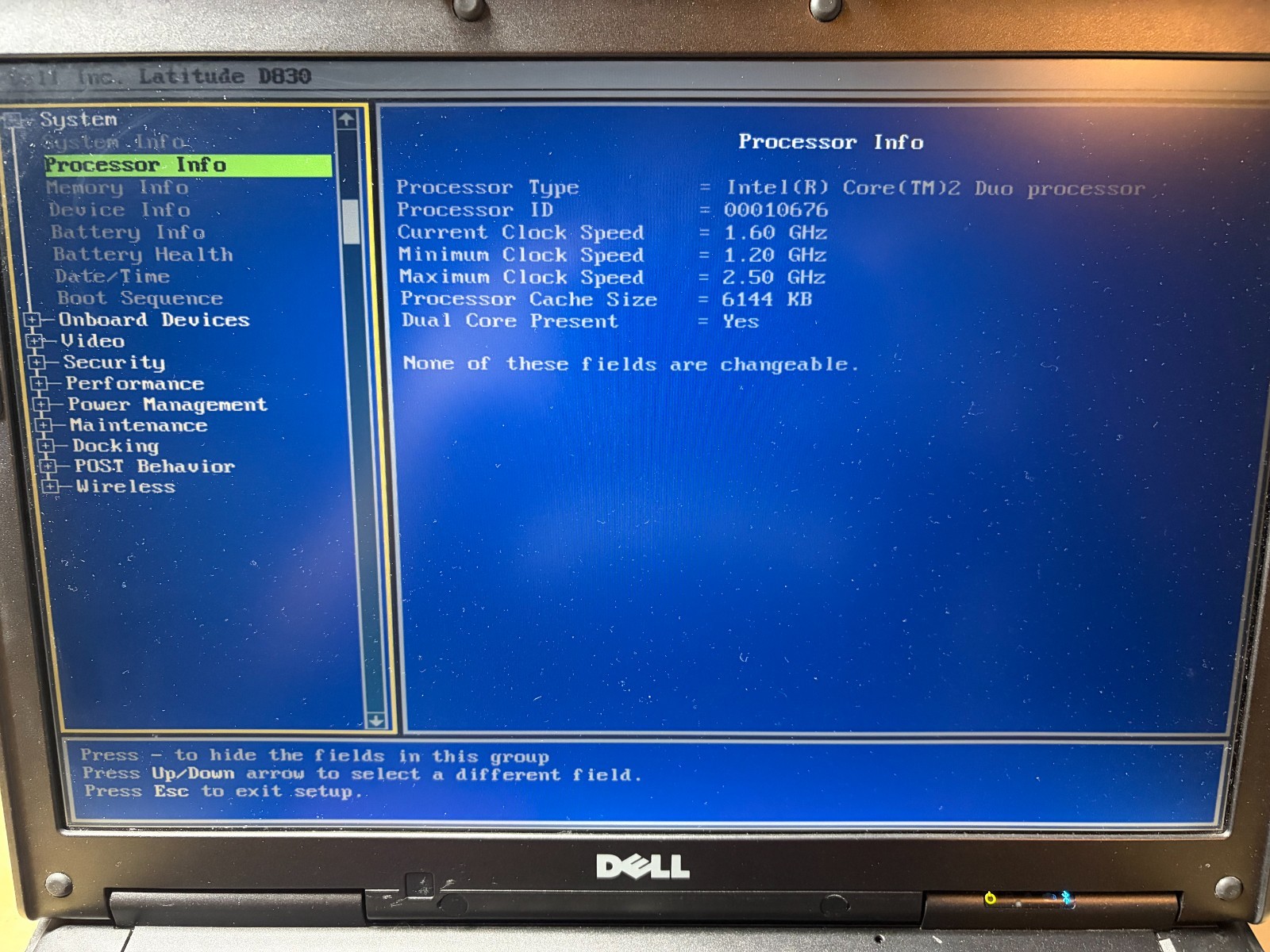Click the 'None of these fields are changeable' text

631,364
